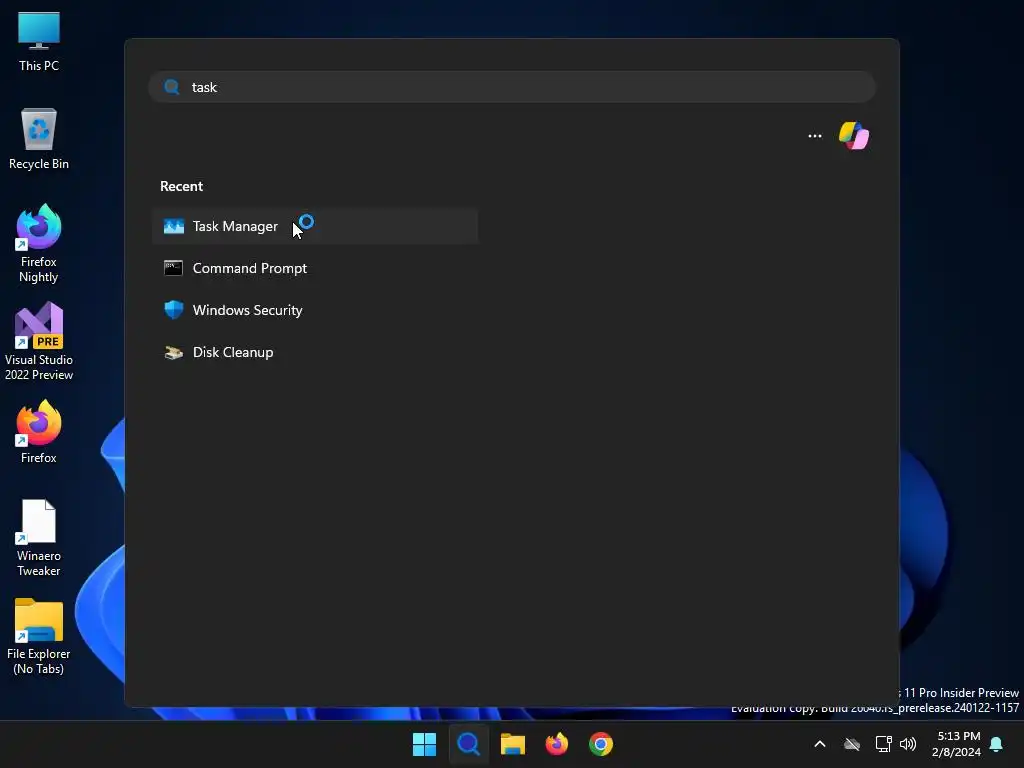Image resolution: width=1024 pixels, height=768 pixels.
Task: Click the search box containing "task"
Action: tap(512, 87)
